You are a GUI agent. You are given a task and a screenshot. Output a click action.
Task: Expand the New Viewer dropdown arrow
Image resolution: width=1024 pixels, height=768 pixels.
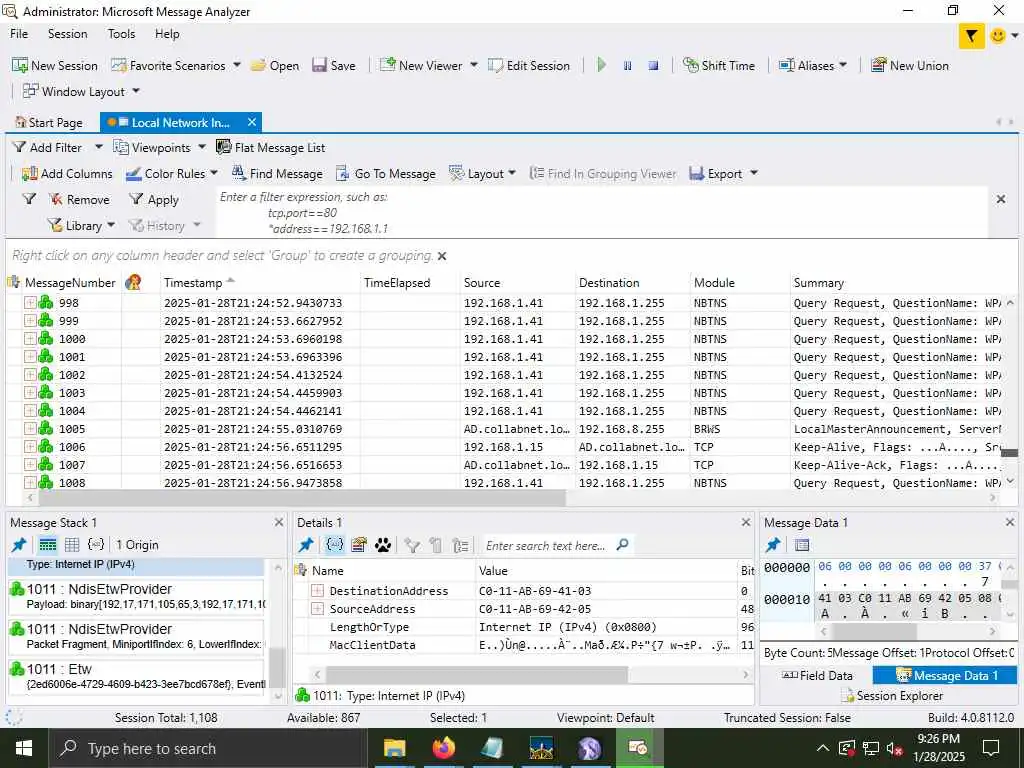point(474,65)
